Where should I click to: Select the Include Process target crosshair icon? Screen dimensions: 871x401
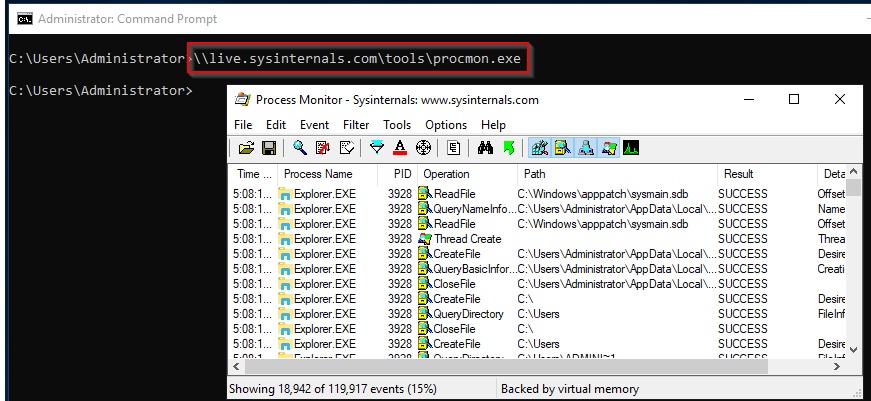[423, 148]
